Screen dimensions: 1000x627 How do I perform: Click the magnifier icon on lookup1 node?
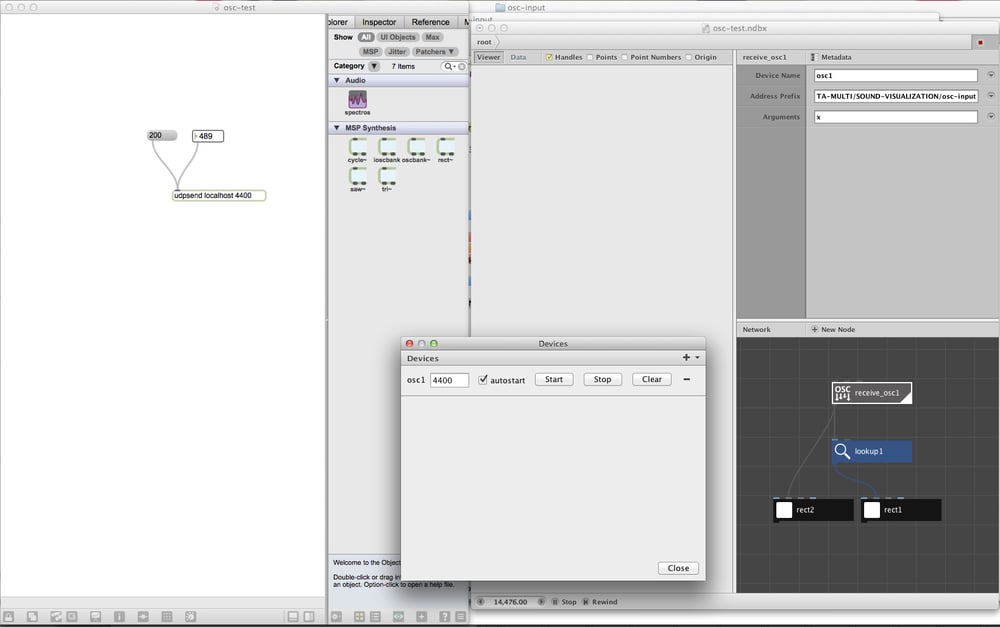(x=842, y=451)
